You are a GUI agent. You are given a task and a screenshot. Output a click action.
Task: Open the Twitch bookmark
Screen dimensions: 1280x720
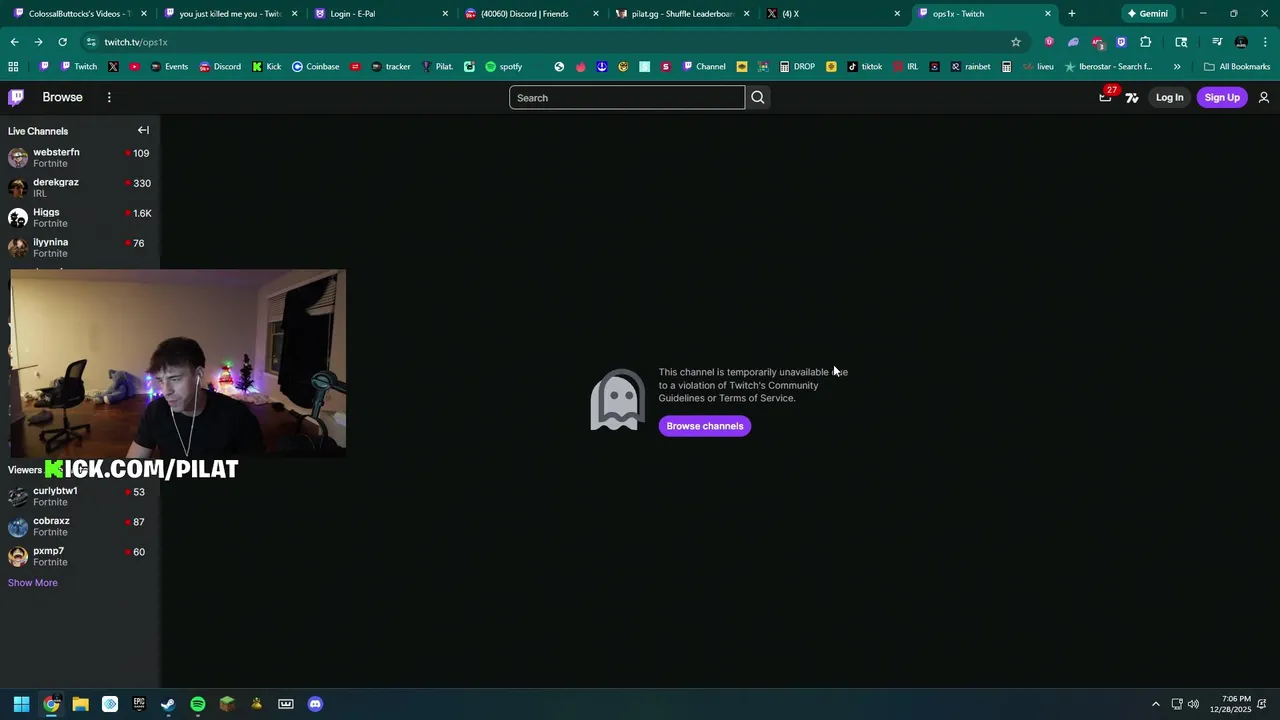(79, 66)
